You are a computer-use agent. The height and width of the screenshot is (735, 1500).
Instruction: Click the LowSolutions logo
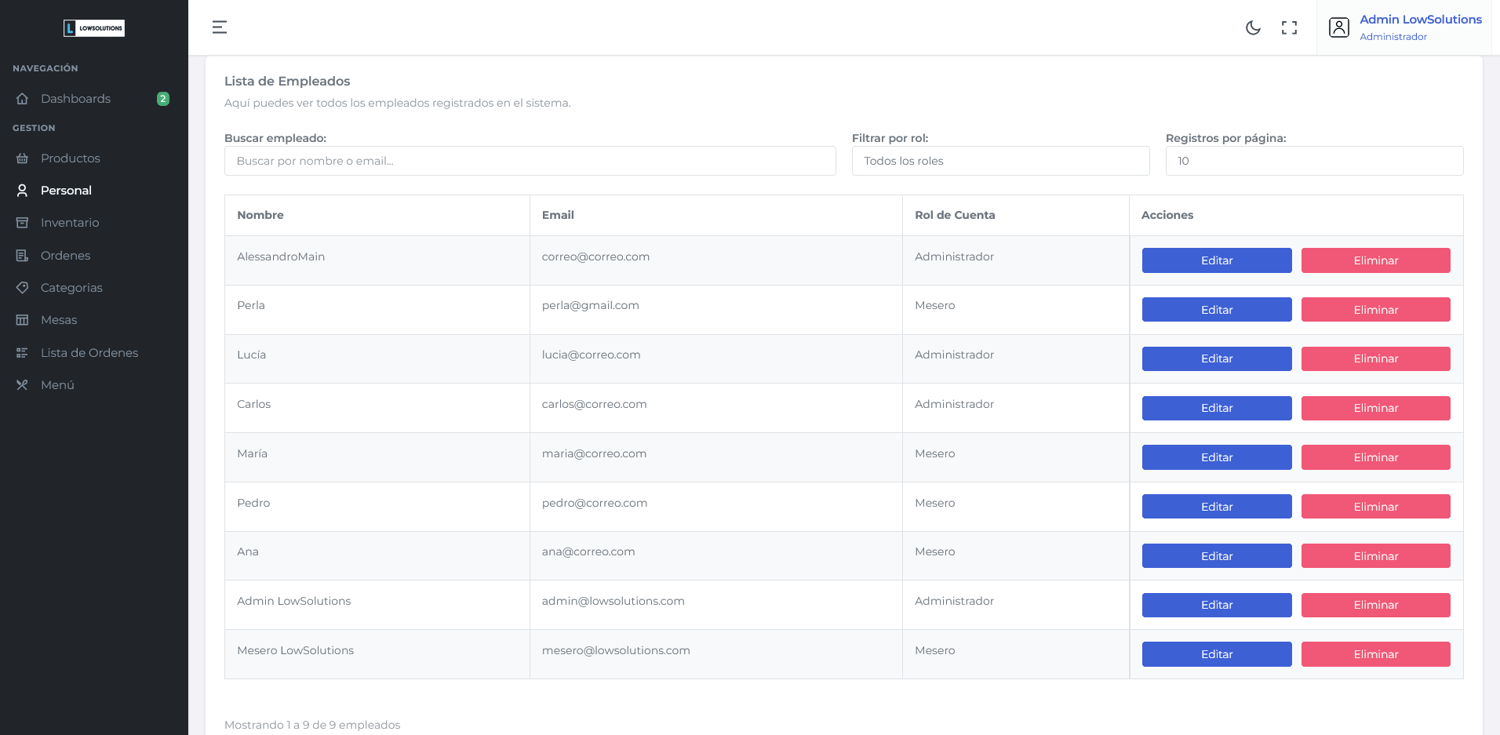[x=94, y=28]
